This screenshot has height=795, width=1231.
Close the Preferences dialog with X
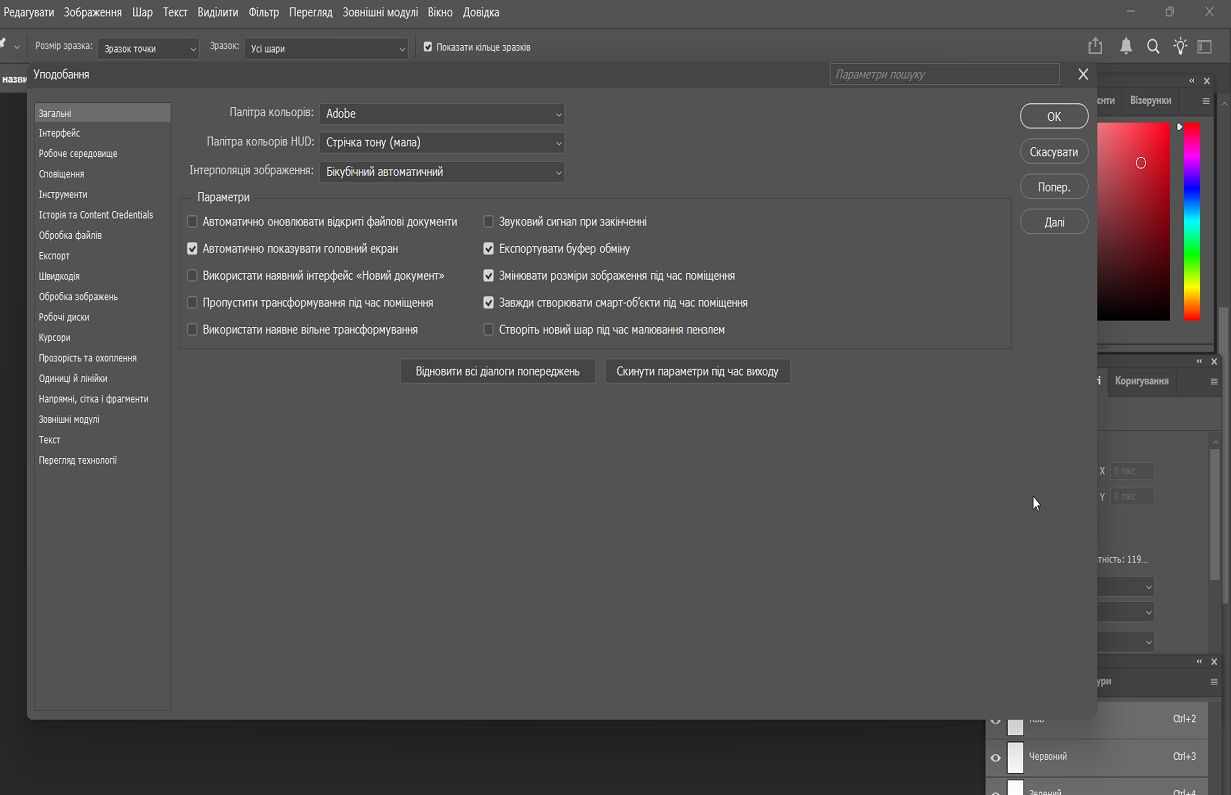1083,74
